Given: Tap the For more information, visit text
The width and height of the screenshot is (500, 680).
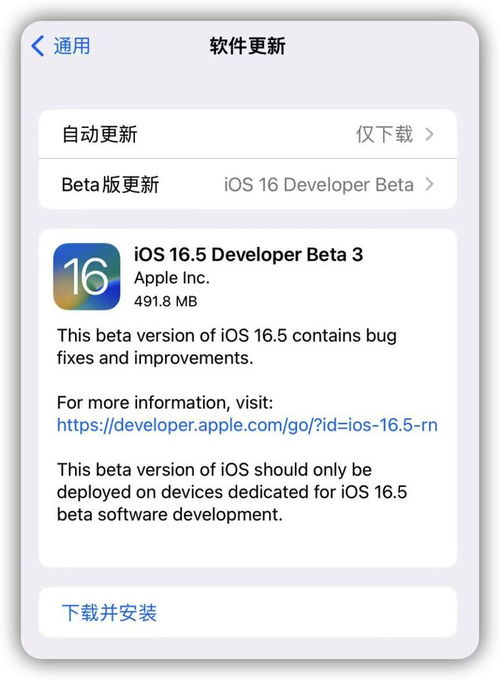Looking at the screenshot, I should point(165,402).
